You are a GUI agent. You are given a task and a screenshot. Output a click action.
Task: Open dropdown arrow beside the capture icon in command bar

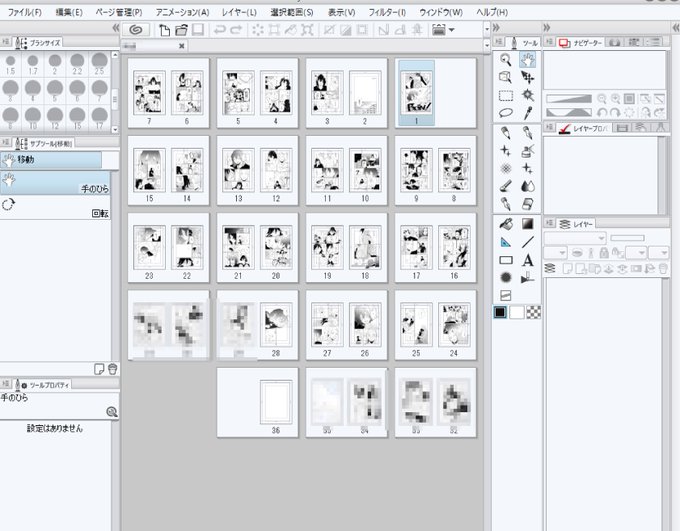click(x=451, y=30)
